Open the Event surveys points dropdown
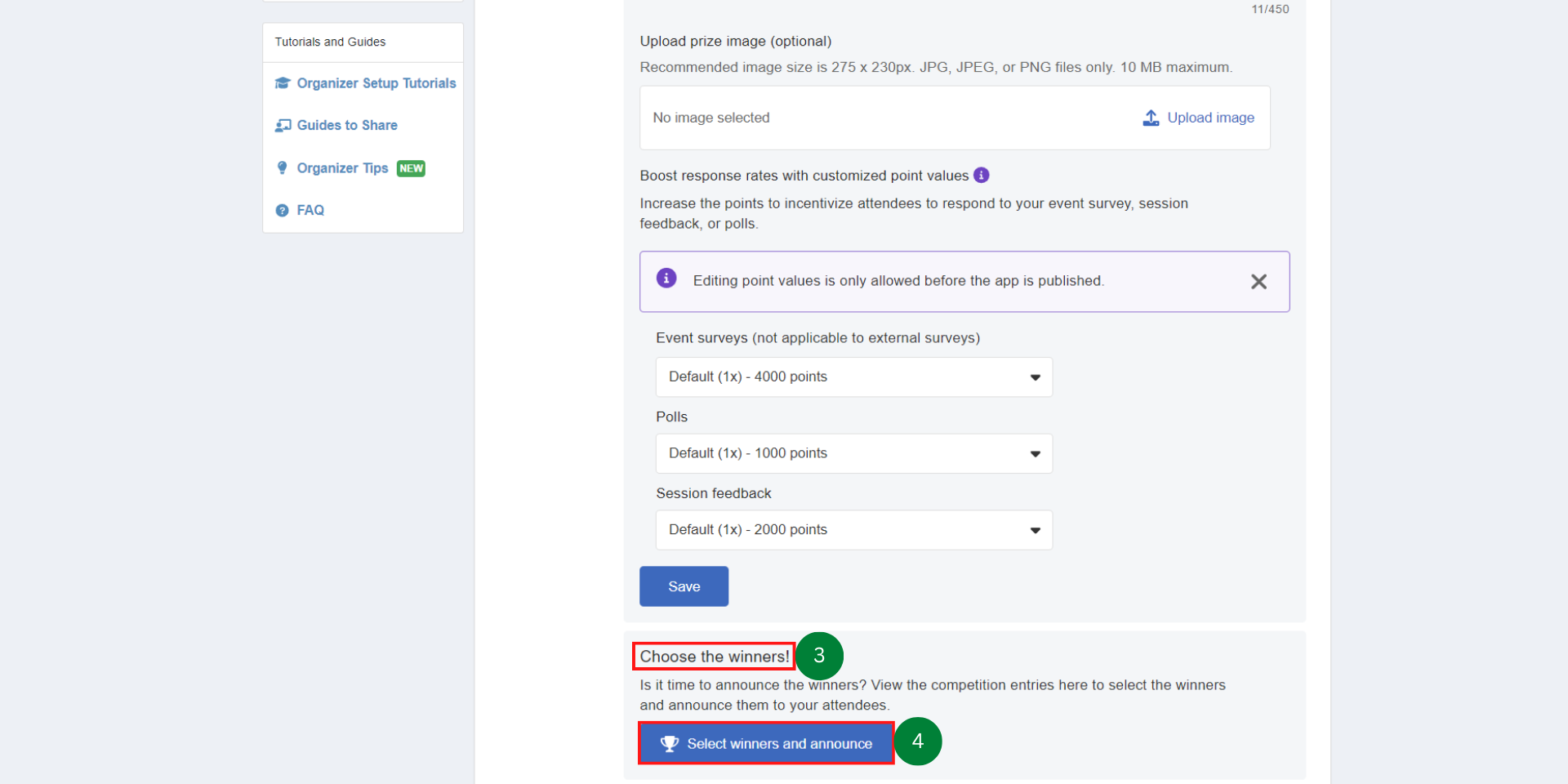 (853, 377)
